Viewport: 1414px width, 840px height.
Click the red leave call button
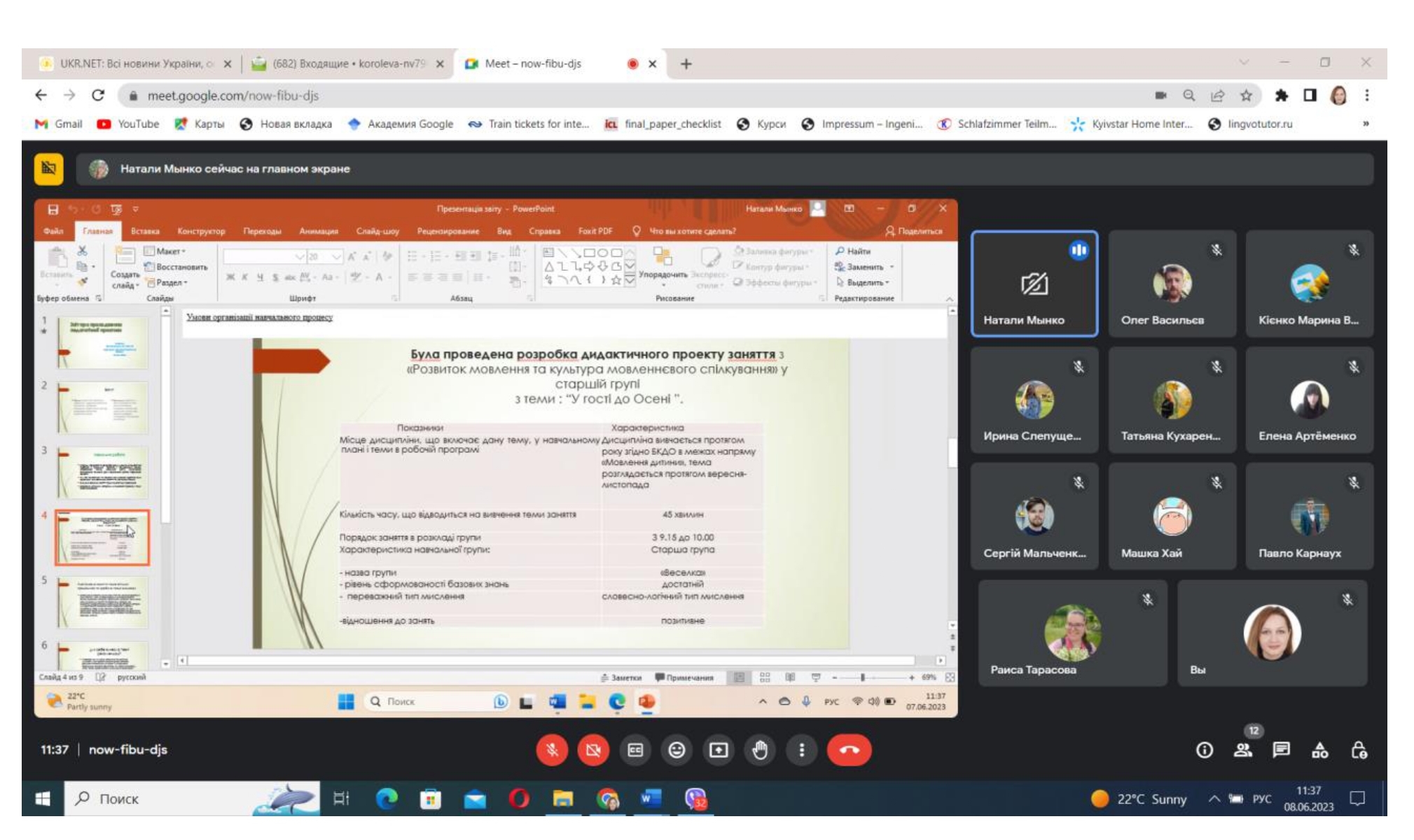pyautogui.click(x=849, y=750)
